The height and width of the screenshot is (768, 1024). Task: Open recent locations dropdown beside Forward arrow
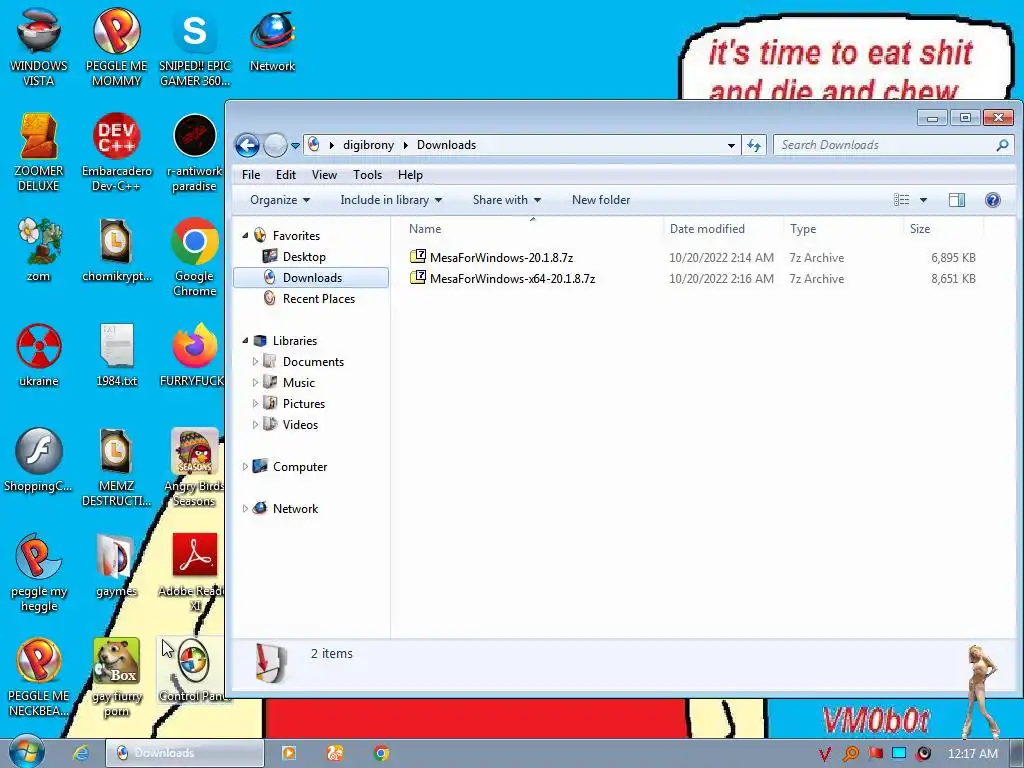295,146
